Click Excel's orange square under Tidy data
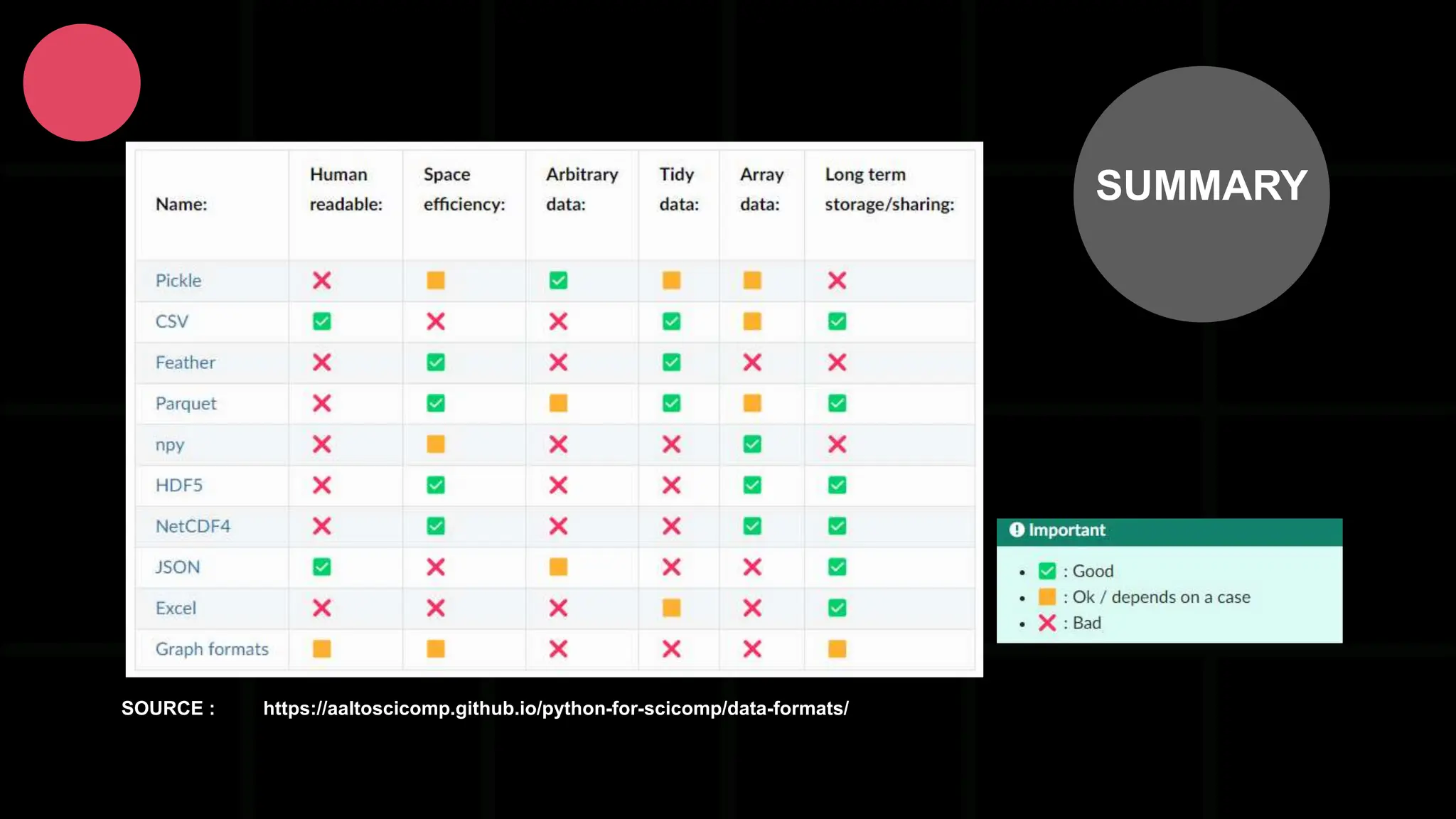Viewport: 1456px width, 819px height. pos(671,608)
